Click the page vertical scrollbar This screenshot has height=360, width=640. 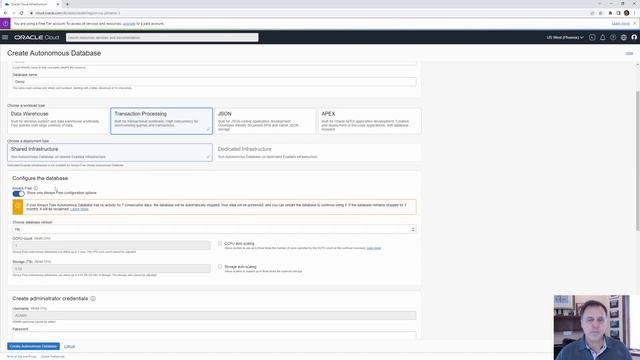(x=638, y=161)
